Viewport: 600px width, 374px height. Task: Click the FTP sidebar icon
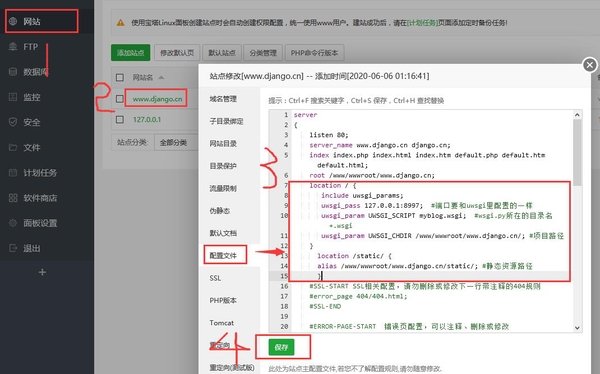click(13, 47)
